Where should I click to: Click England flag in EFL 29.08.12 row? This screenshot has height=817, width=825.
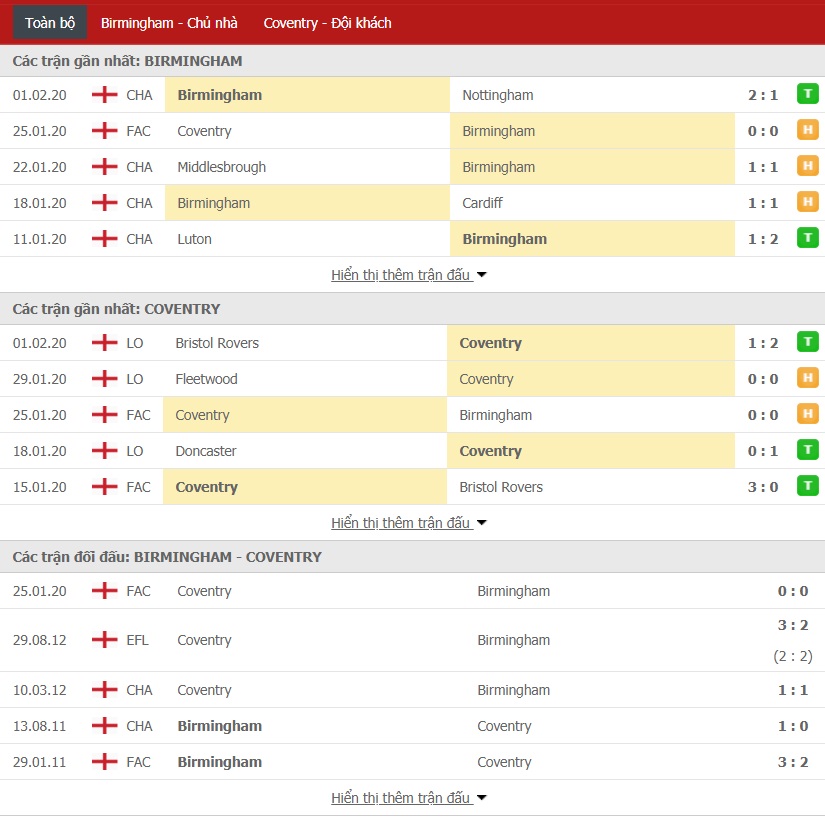coord(104,640)
